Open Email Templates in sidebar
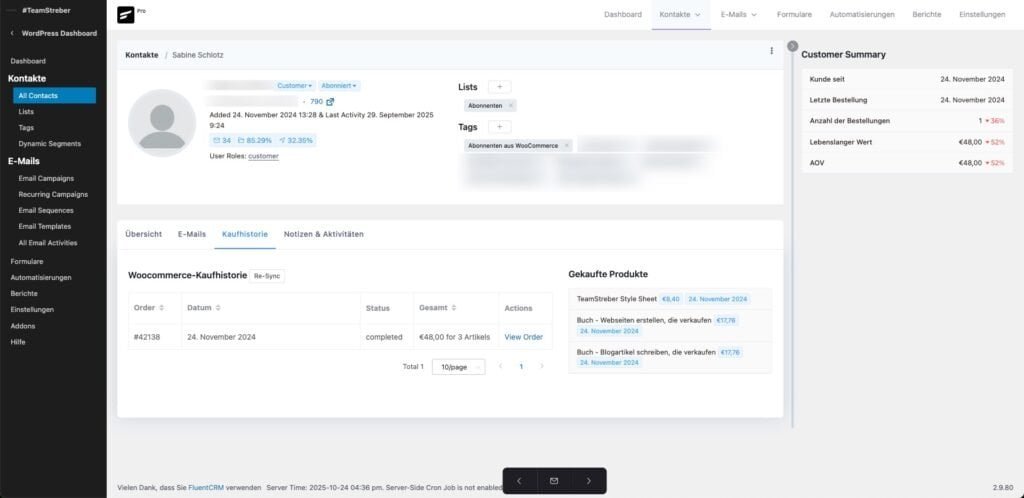Image resolution: width=1024 pixels, height=498 pixels. (x=44, y=226)
